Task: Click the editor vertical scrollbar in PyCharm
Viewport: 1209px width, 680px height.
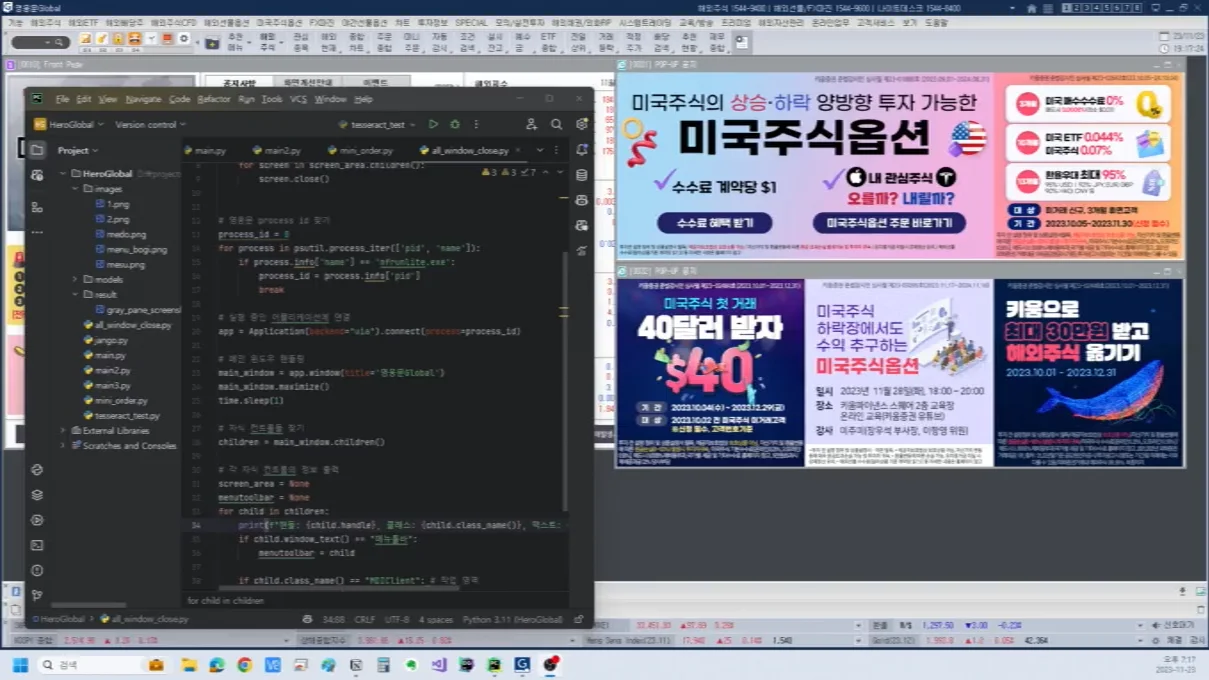Action: 565,380
